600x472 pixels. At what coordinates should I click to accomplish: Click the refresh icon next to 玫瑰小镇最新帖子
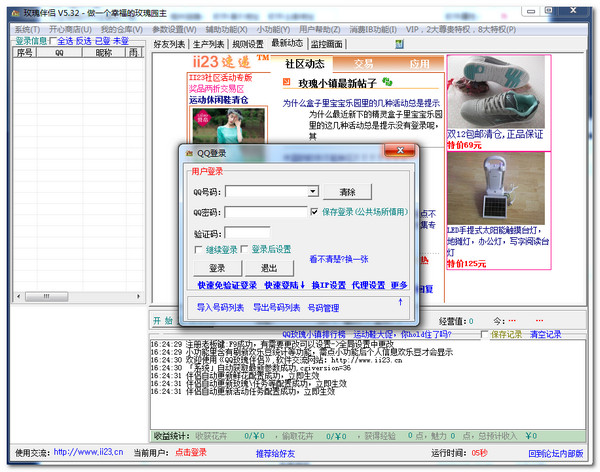tap(387, 82)
